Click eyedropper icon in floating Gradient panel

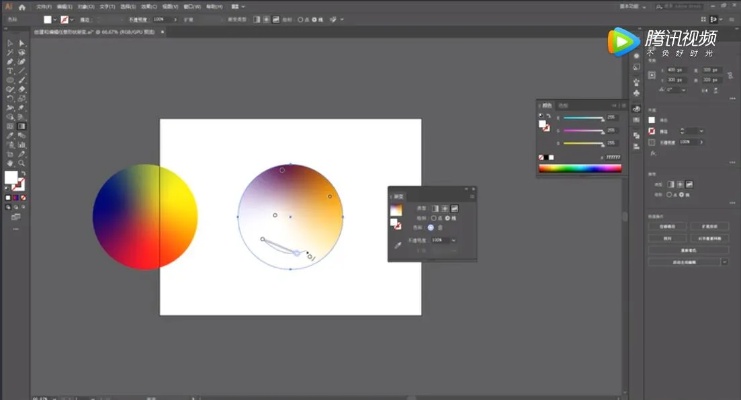coord(398,245)
